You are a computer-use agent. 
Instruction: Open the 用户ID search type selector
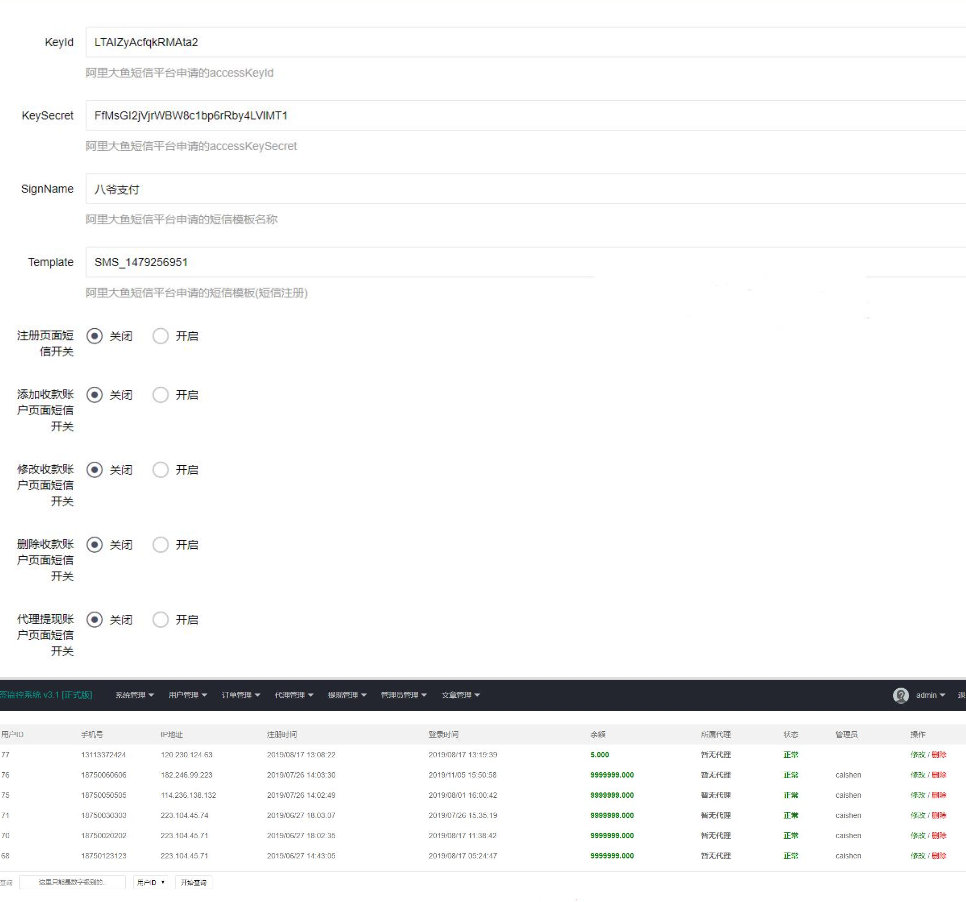coord(151,882)
